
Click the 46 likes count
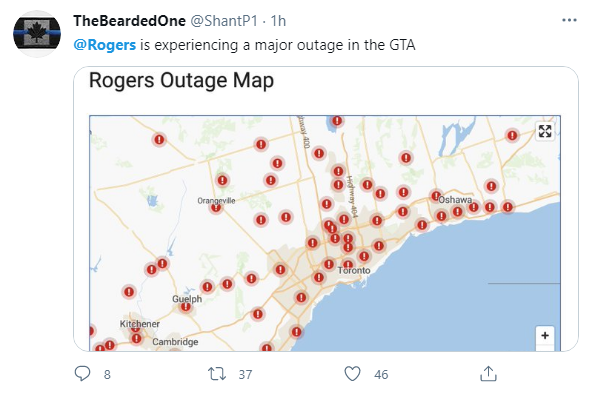click(381, 374)
